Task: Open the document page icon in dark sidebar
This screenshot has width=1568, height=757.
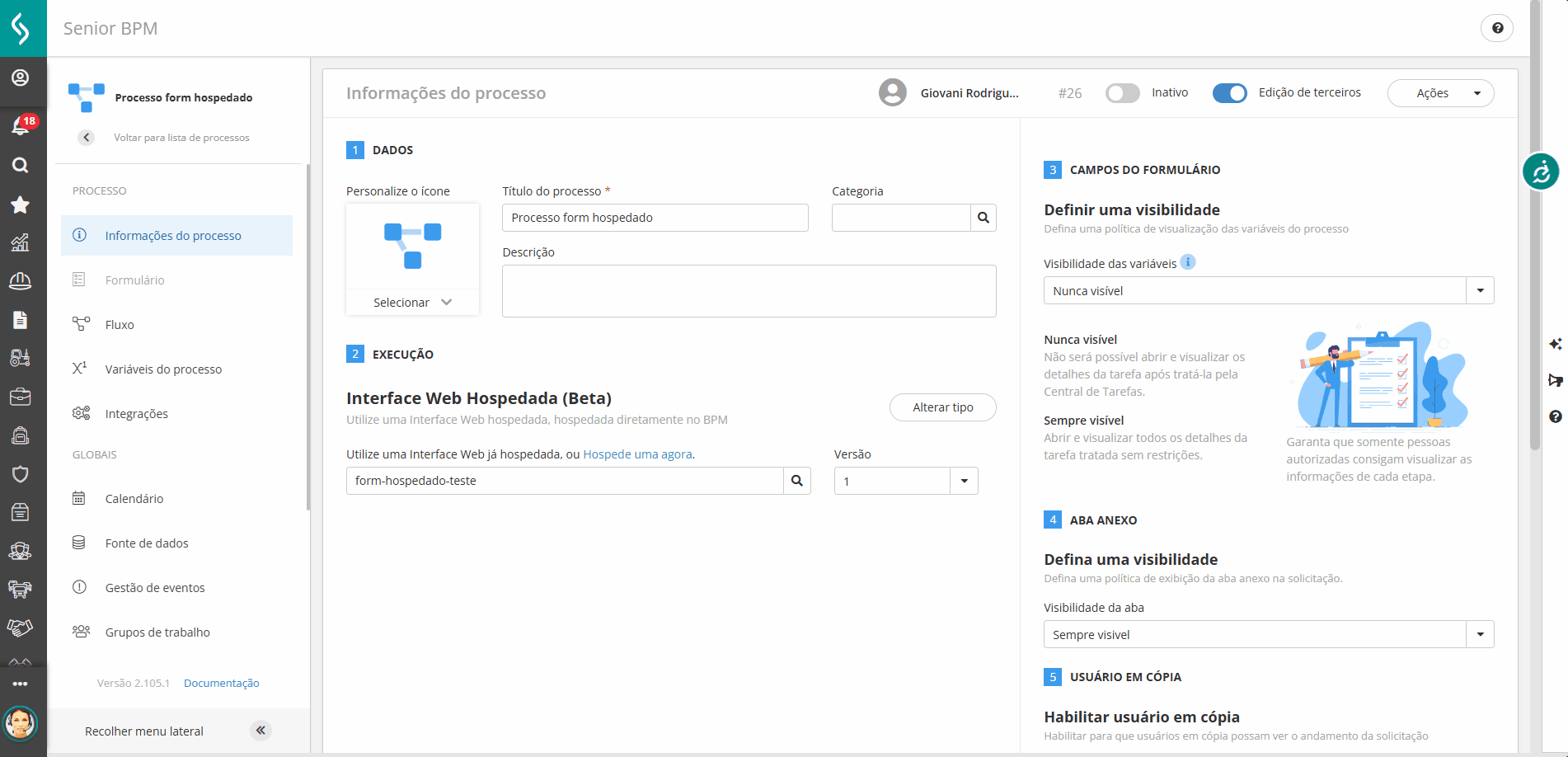Action: point(21,320)
